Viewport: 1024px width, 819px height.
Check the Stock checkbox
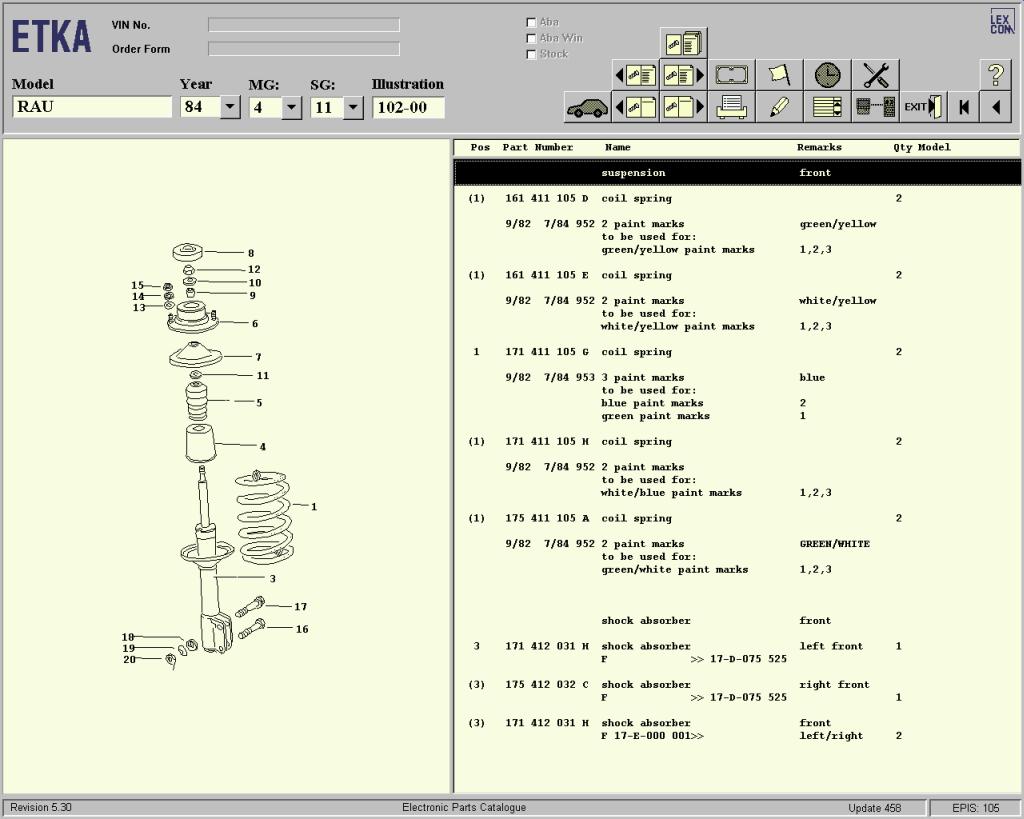pyautogui.click(x=531, y=54)
